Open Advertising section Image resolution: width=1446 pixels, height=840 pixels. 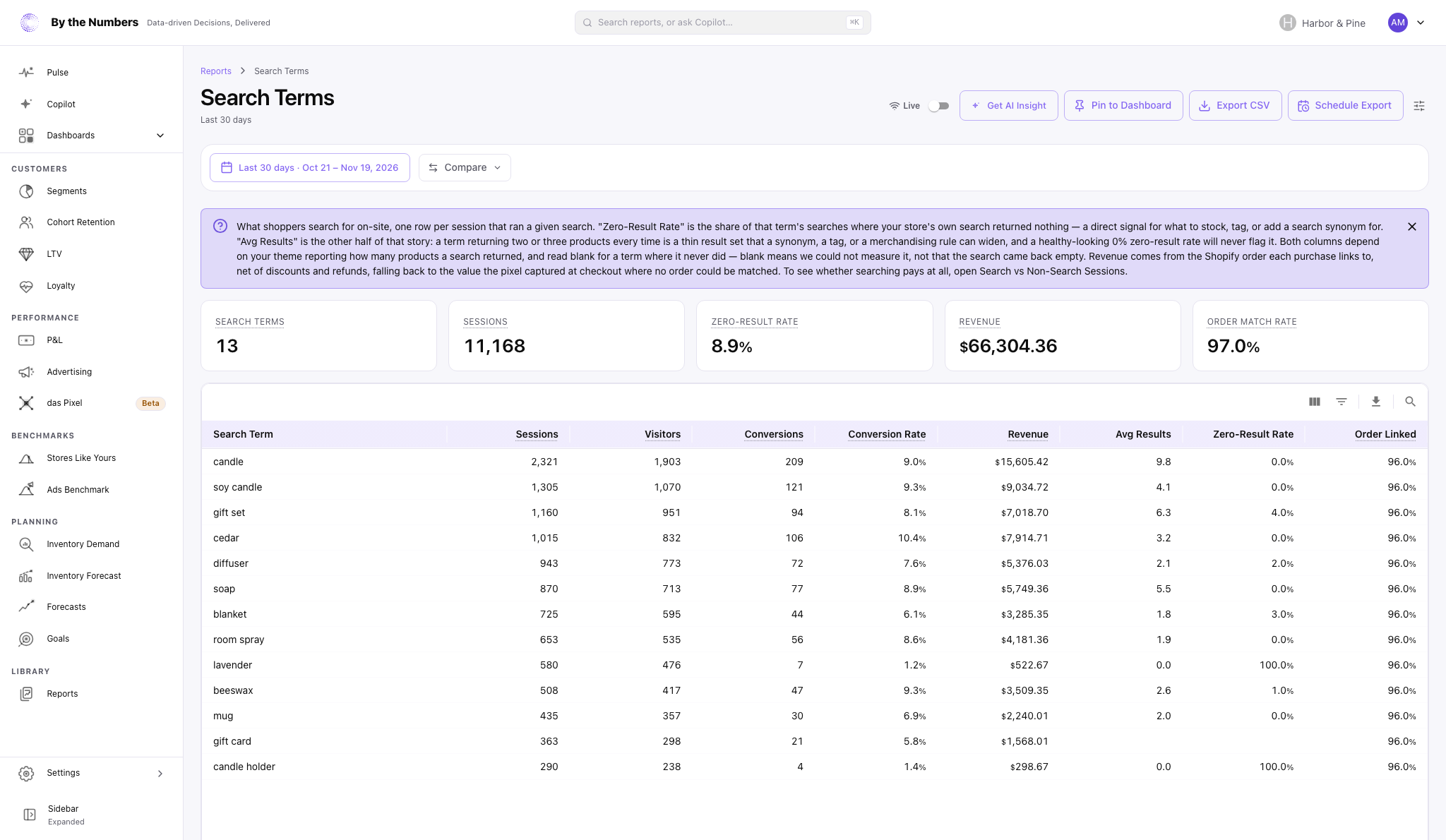pyautogui.click(x=92, y=372)
